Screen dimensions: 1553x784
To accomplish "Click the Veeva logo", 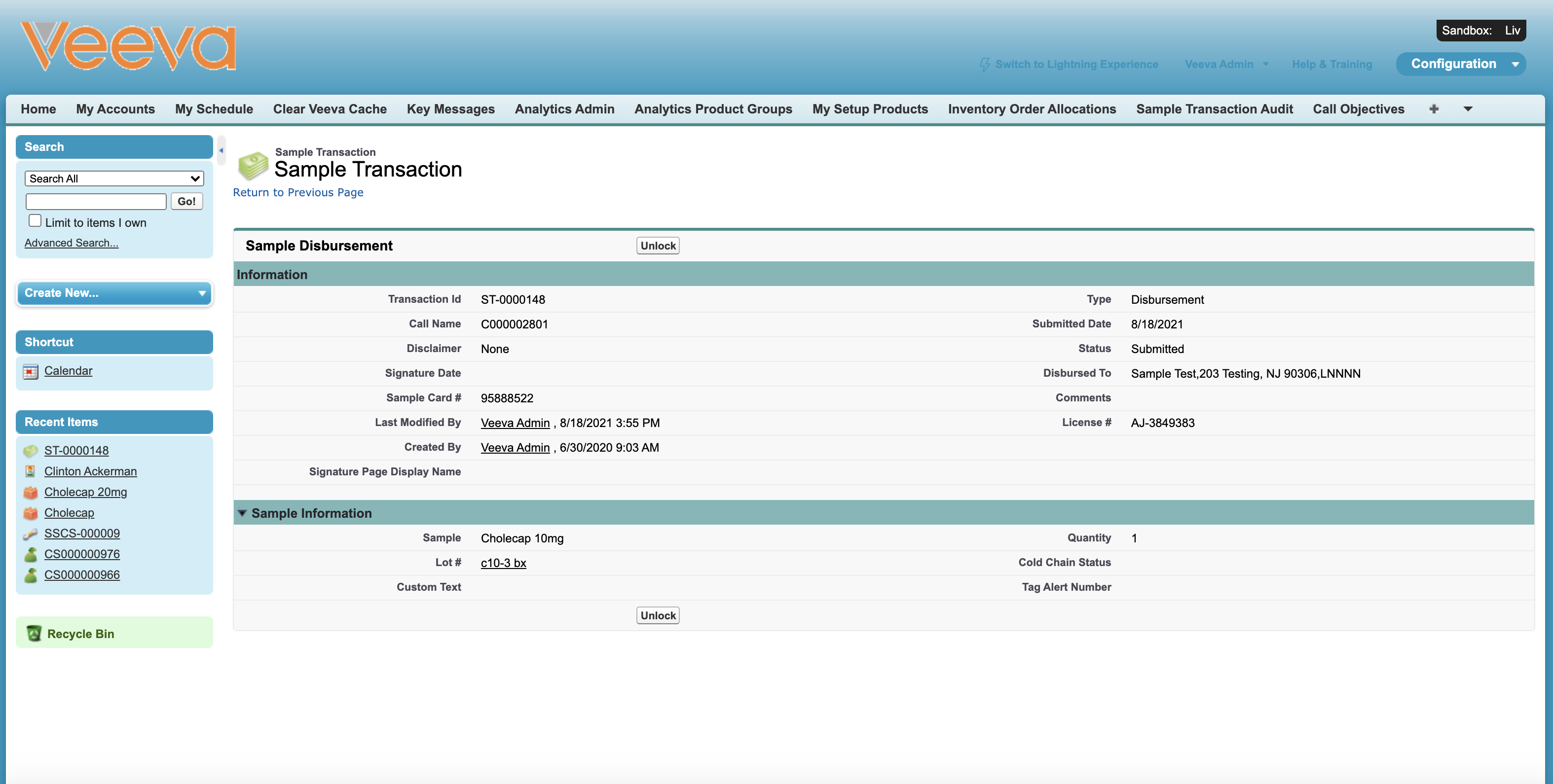I will tap(128, 46).
